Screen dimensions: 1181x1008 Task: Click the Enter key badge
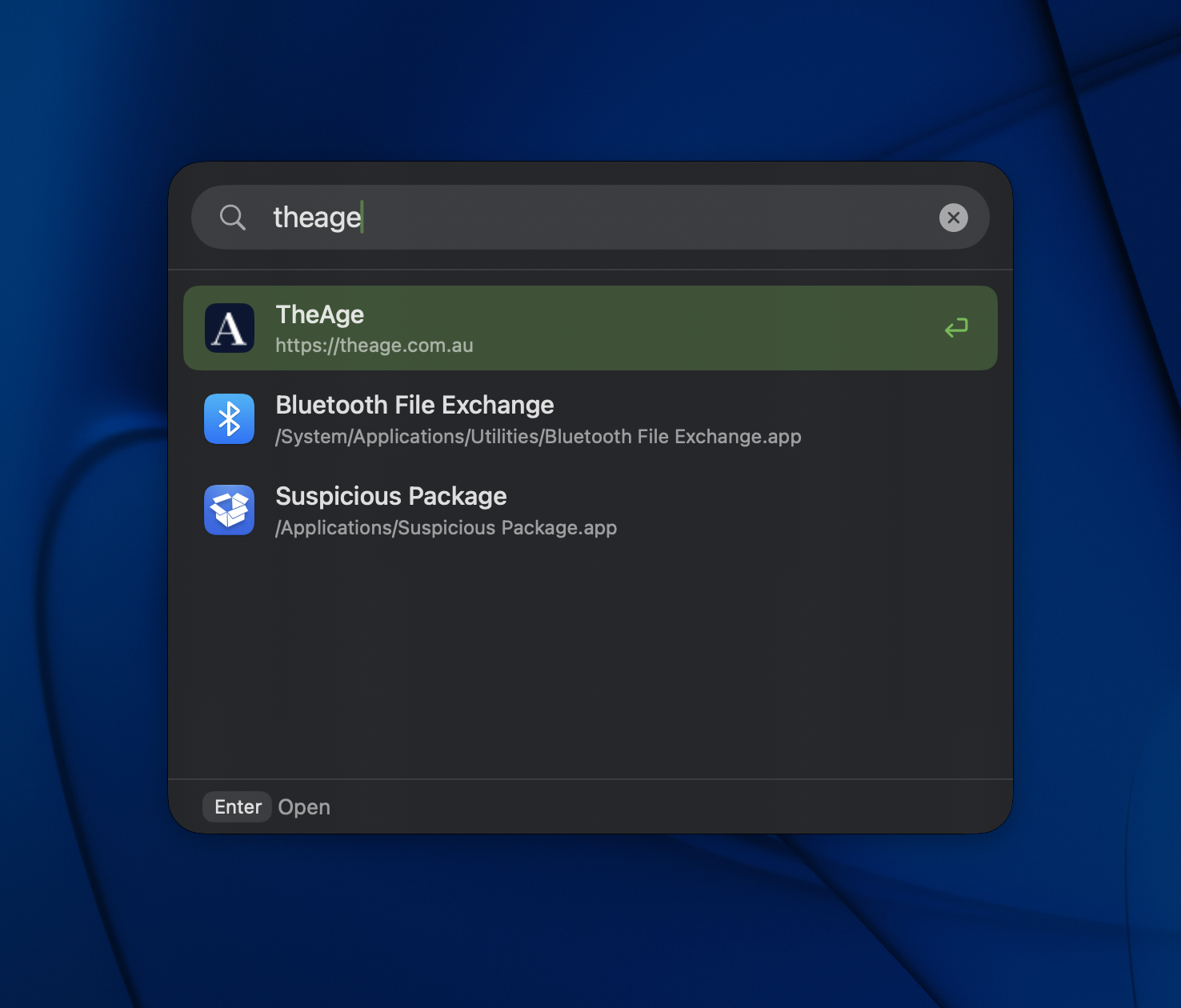click(237, 806)
